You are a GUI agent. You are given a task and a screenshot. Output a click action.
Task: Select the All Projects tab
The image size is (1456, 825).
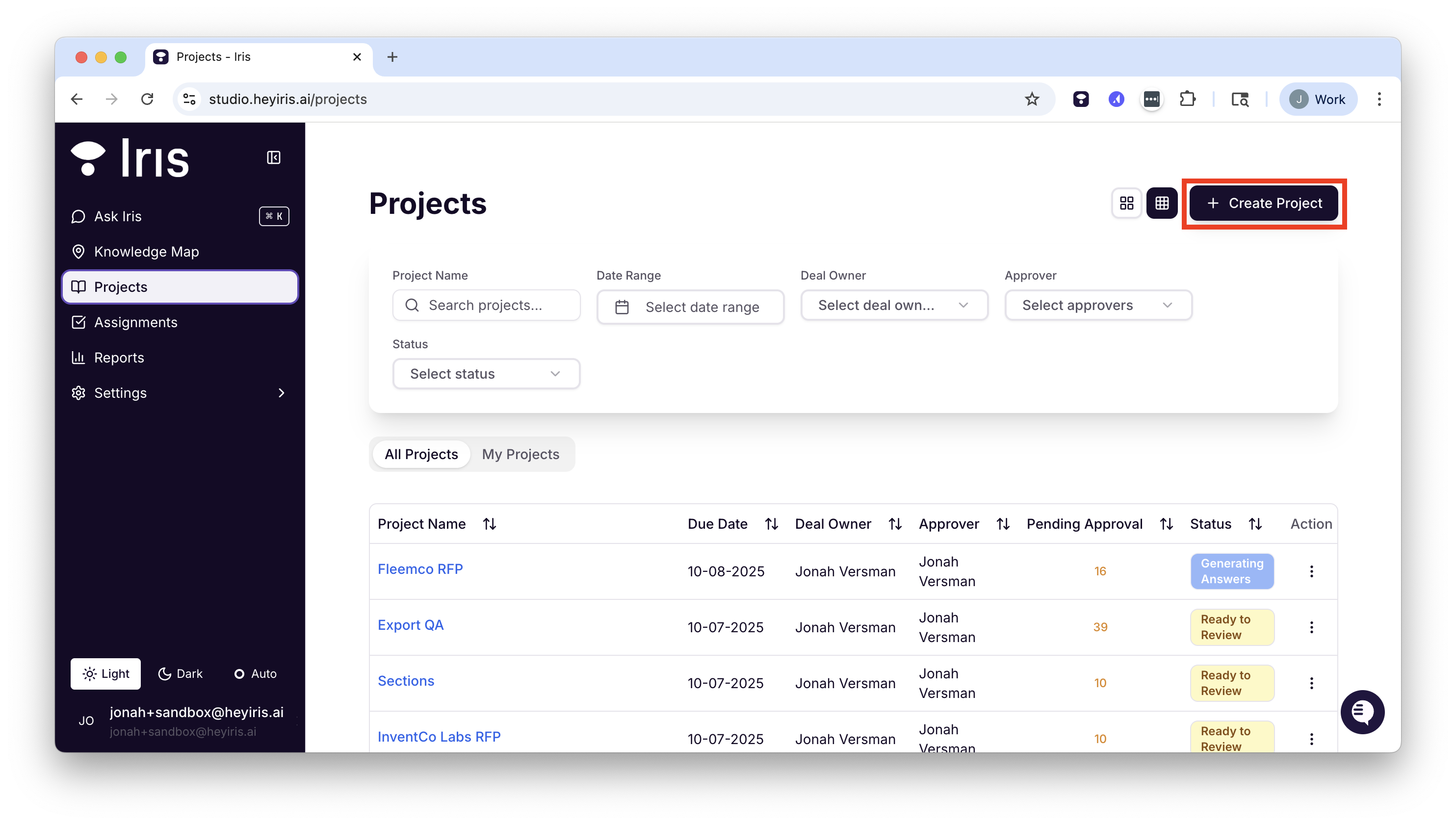[421, 454]
